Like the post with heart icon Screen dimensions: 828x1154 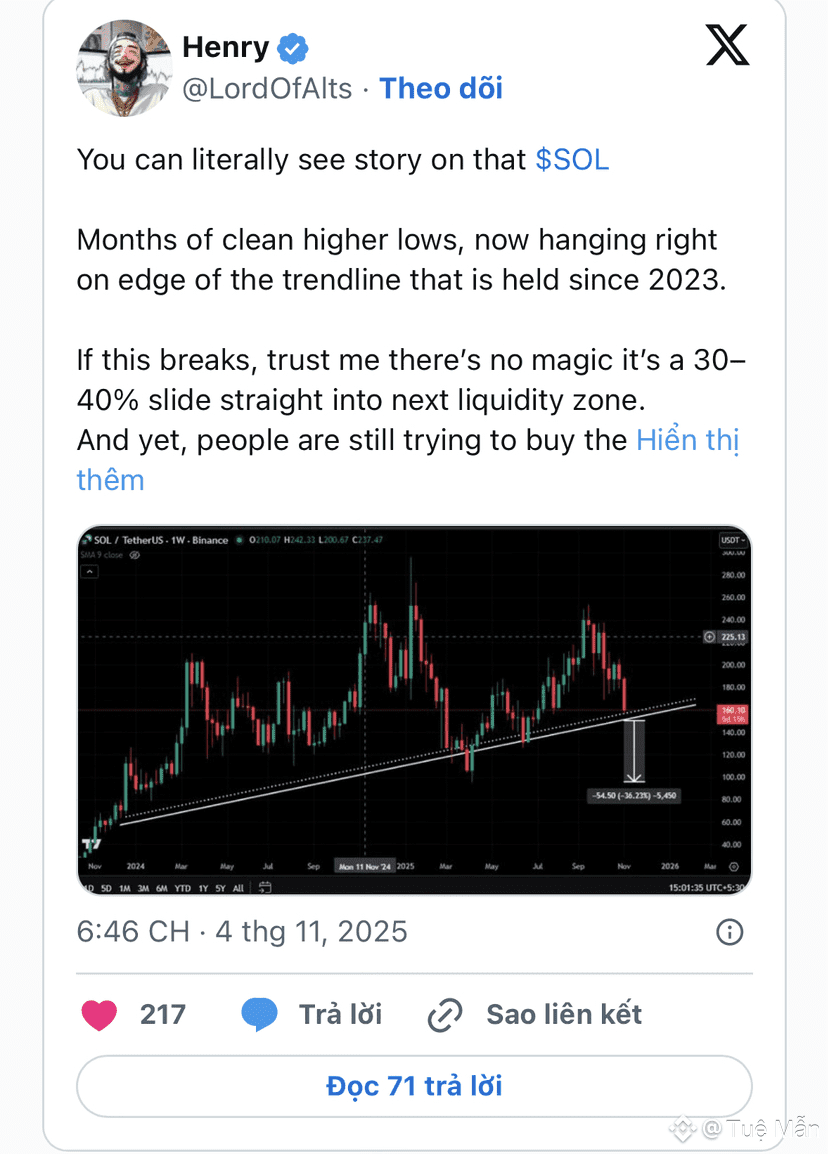click(x=98, y=1015)
